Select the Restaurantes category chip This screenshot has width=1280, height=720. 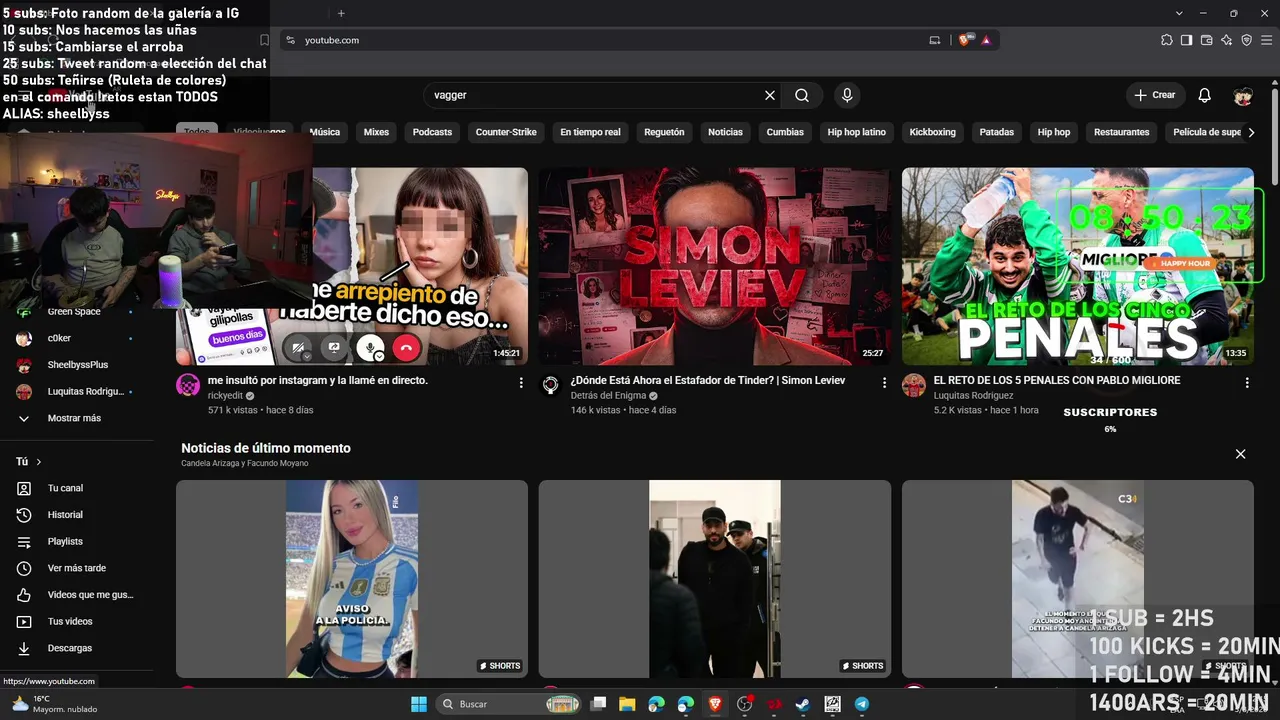click(1122, 132)
